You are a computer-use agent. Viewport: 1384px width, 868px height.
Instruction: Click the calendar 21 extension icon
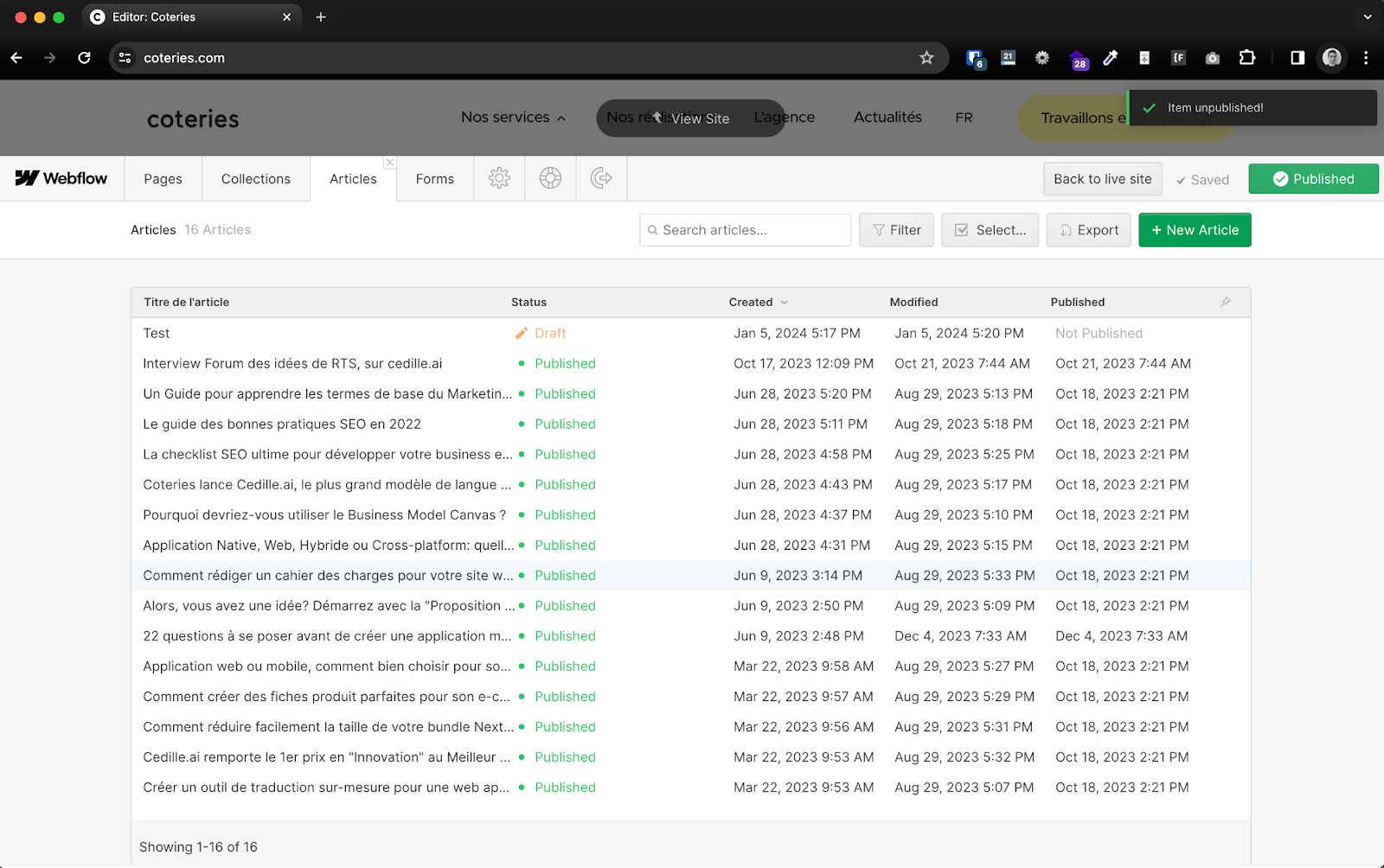[1009, 58]
